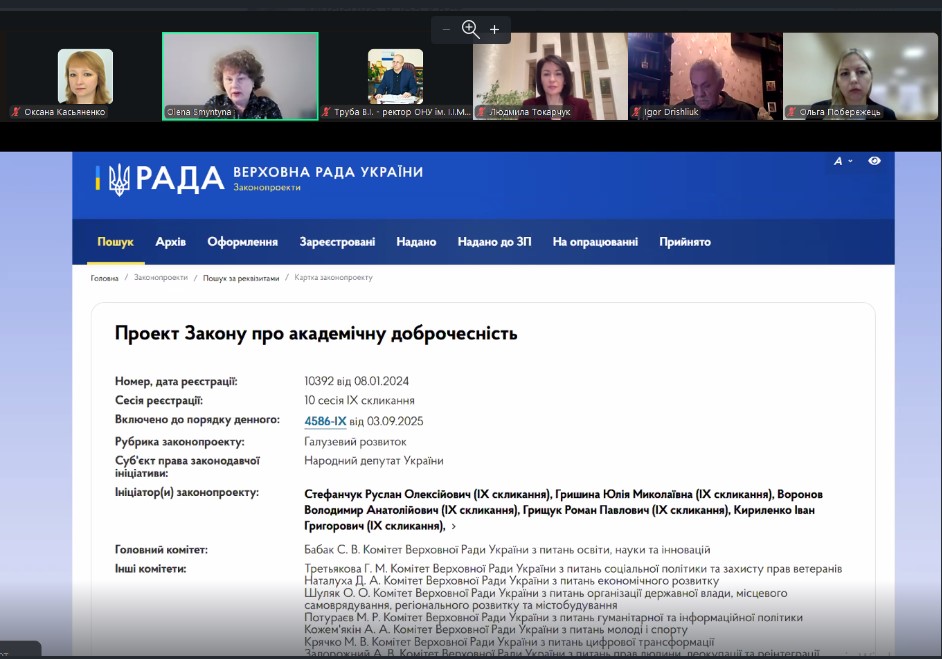Screen dimensions: 942x659
Task: Expand the full list of initiators
Action: (x=453, y=526)
